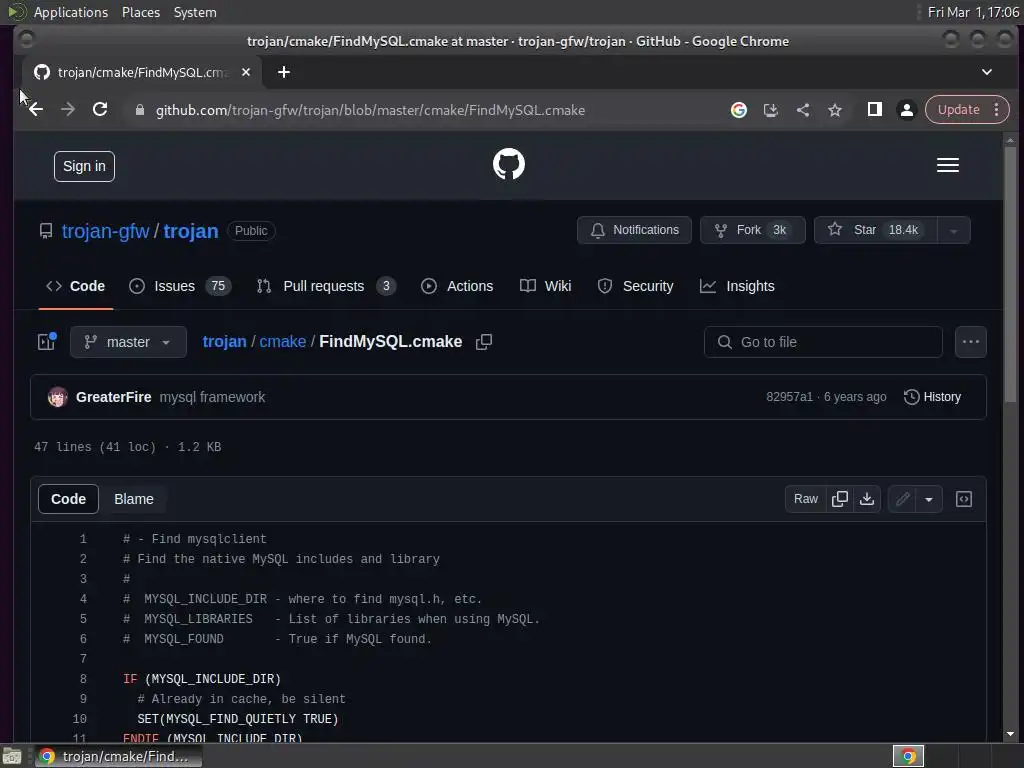Share this page via the share icon
The width and height of the screenshot is (1024, 768).
click(803, 110)
